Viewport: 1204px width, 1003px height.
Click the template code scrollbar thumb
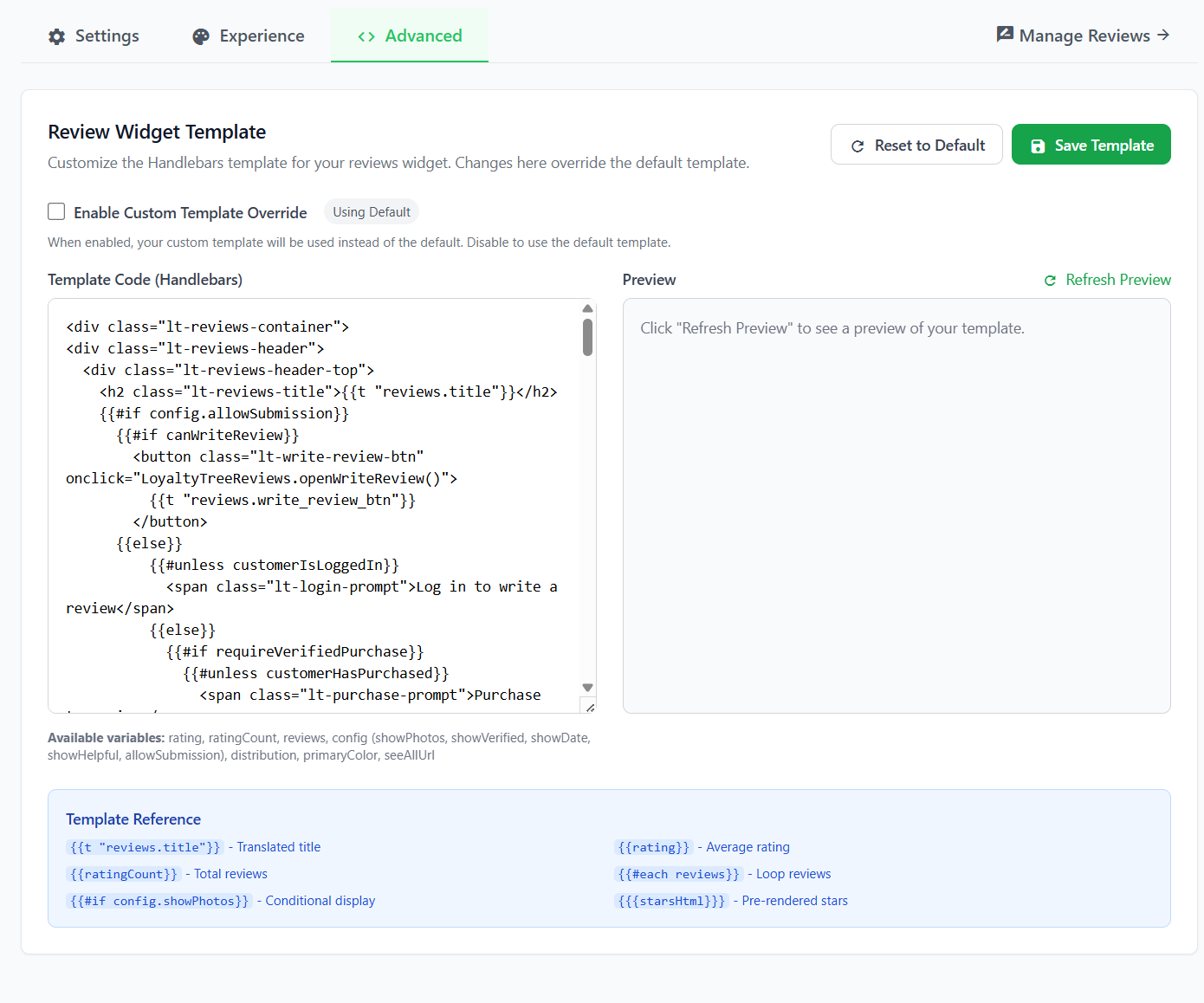tap(587, 337)
